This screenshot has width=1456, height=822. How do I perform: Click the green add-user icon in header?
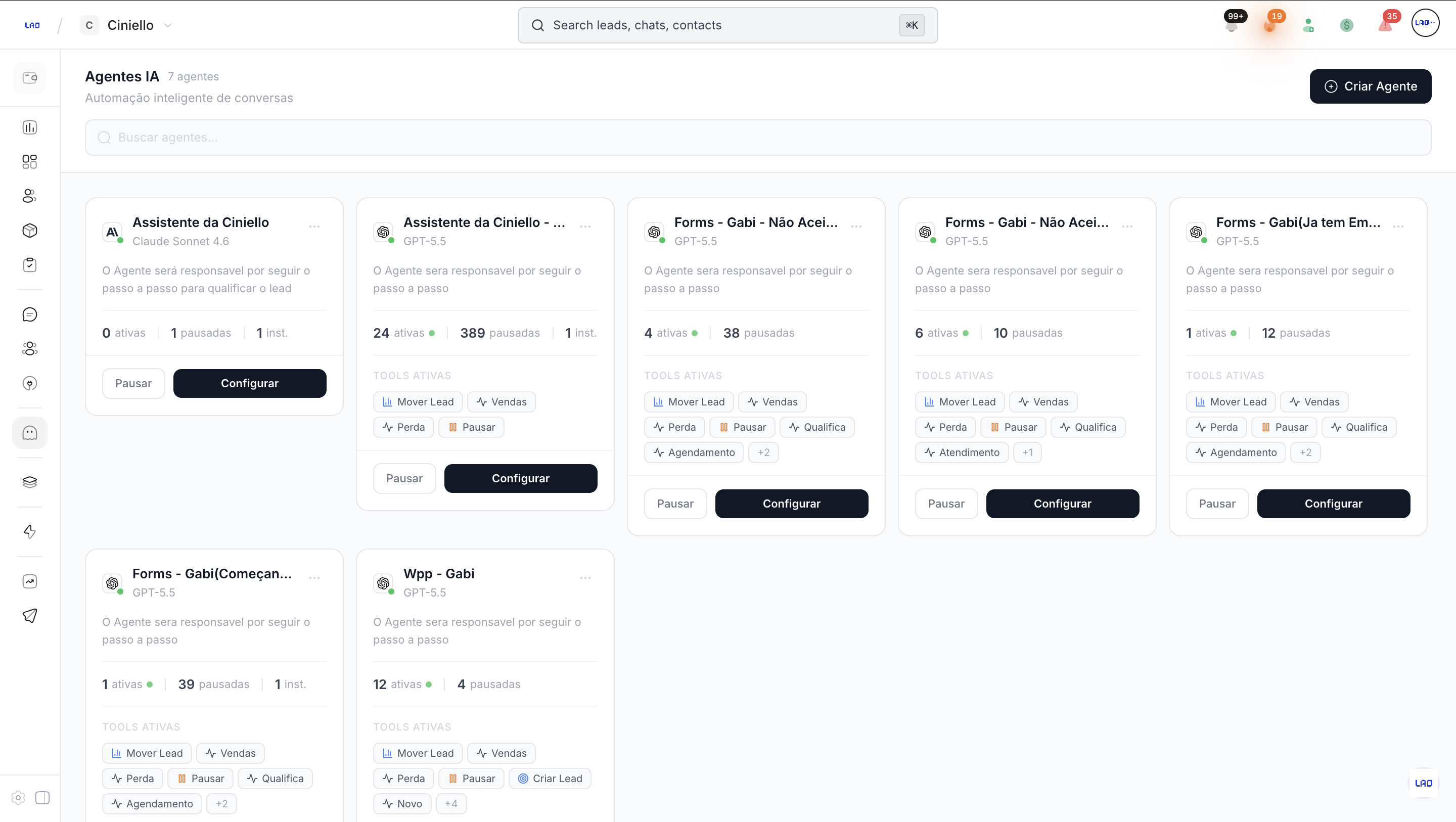[1308, 25]
